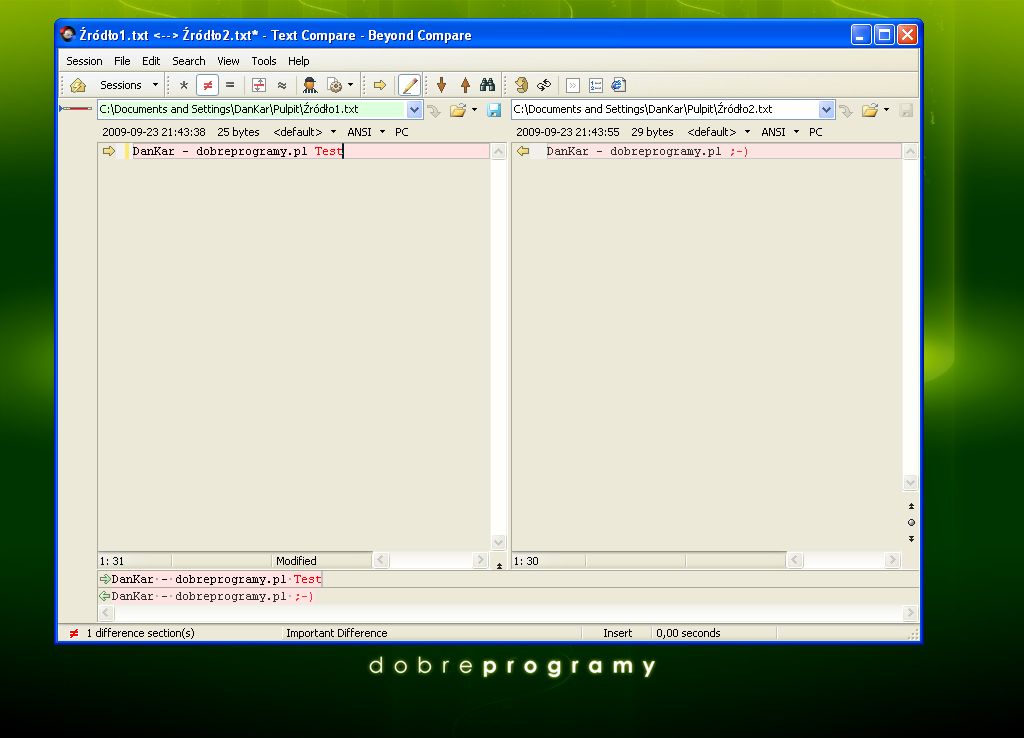Click the HTML report globe icon

[x=618, y=85]
